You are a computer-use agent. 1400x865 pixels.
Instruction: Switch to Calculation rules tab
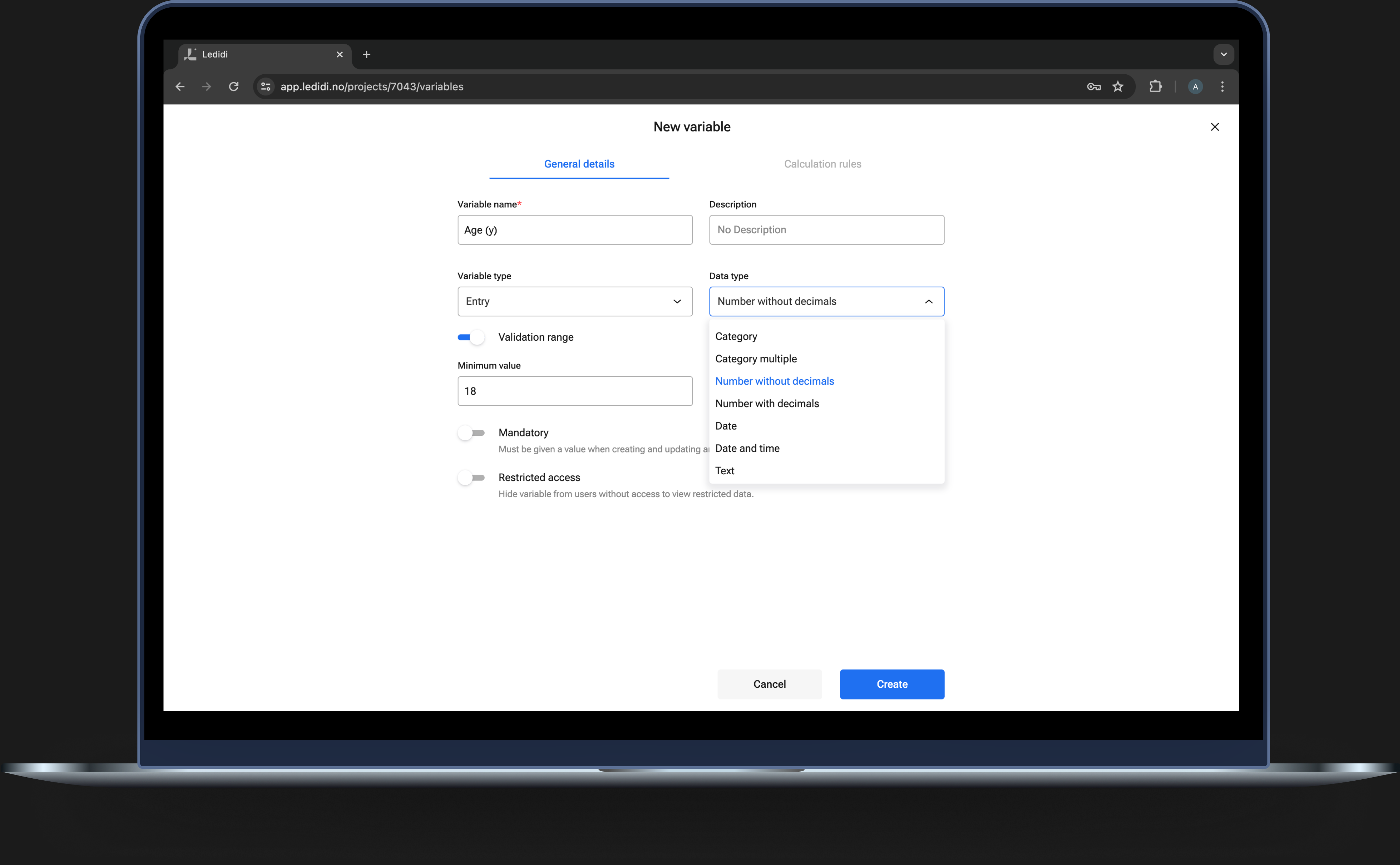coord(822,164)
